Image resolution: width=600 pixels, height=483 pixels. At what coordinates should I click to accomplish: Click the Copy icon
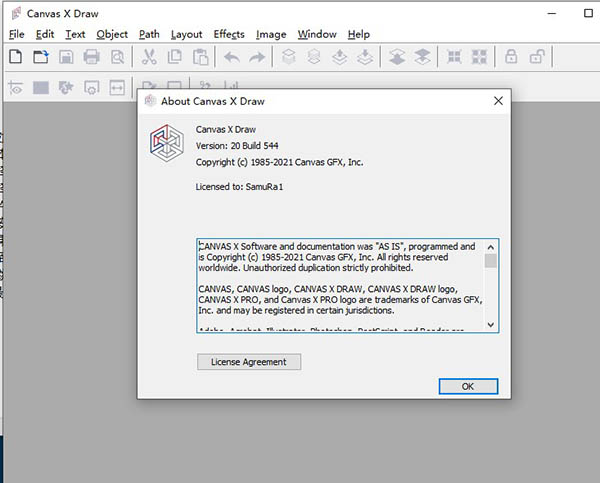pyautogui.click(x=175, y=57)
